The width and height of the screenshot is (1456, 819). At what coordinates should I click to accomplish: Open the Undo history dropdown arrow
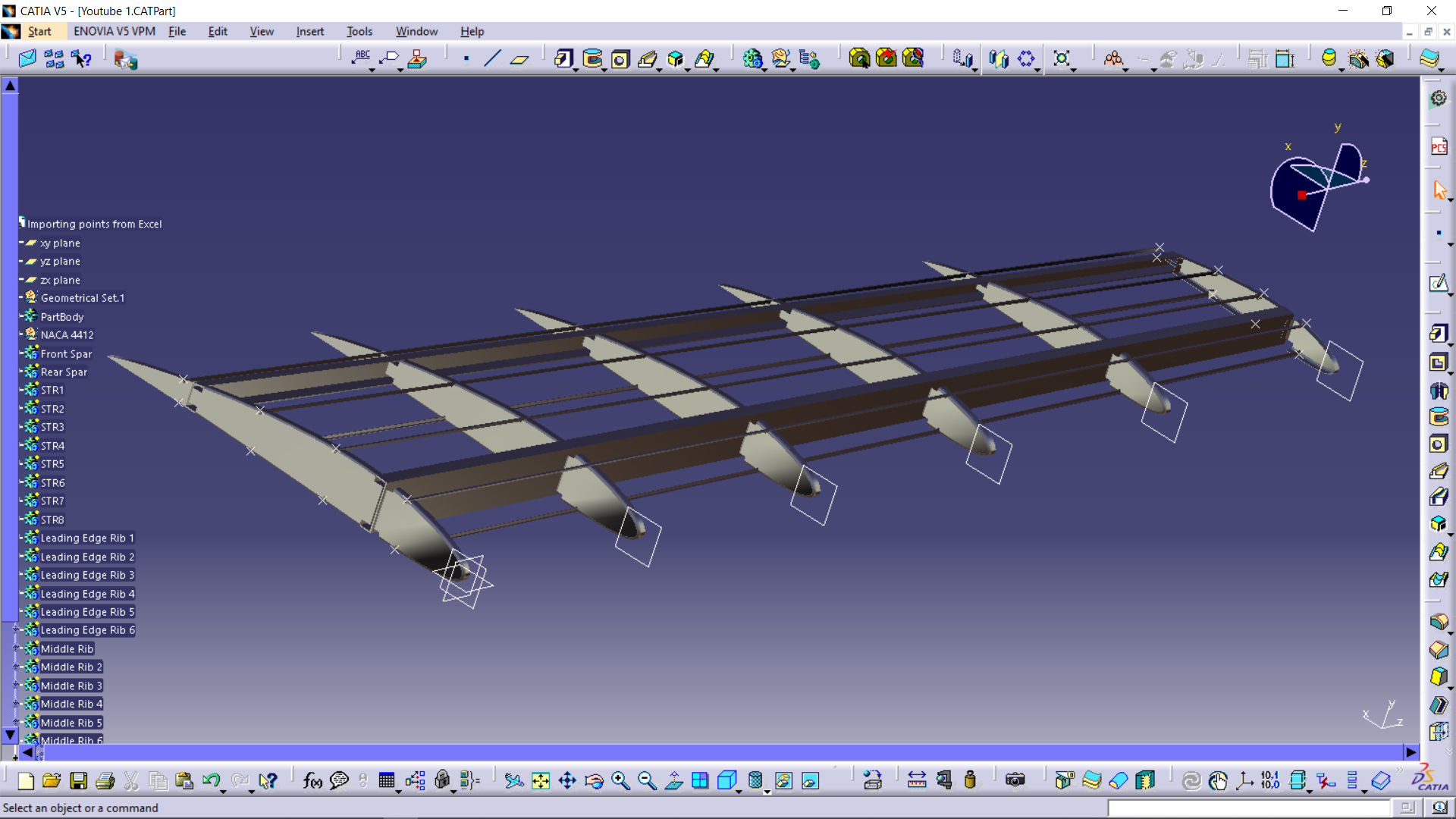[223, 791]
